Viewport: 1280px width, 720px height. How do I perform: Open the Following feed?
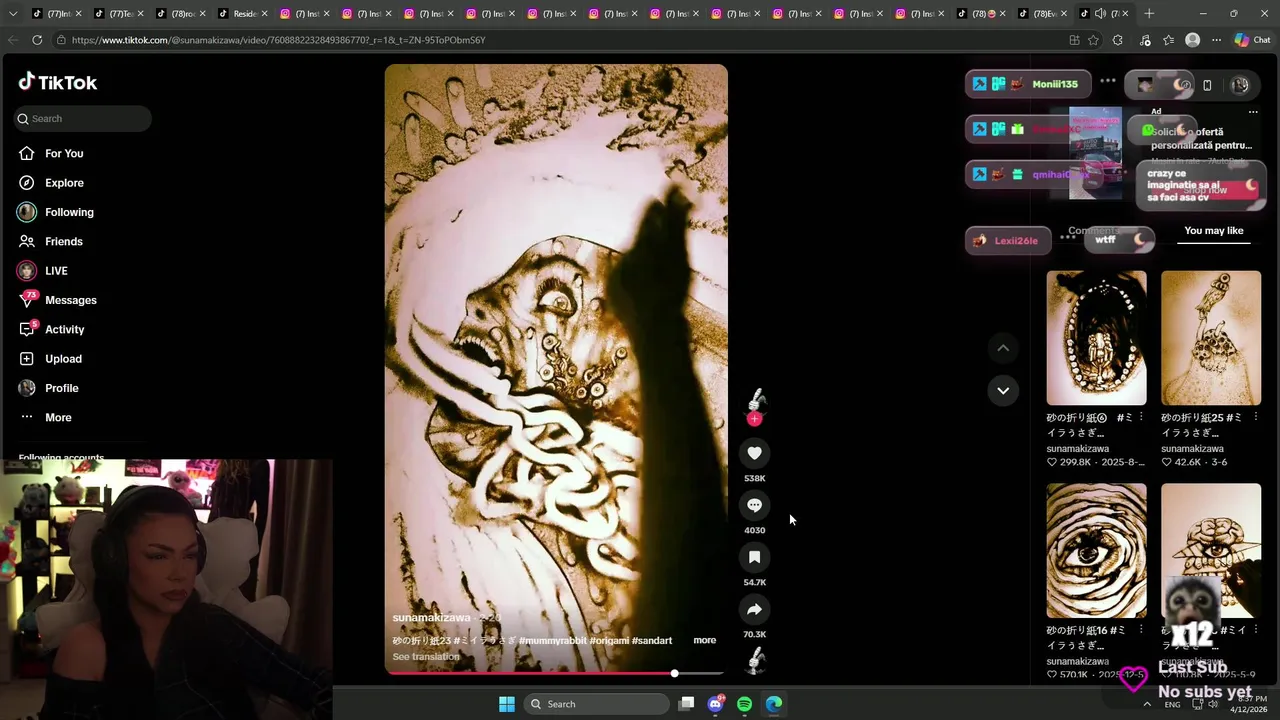(69, 212)
